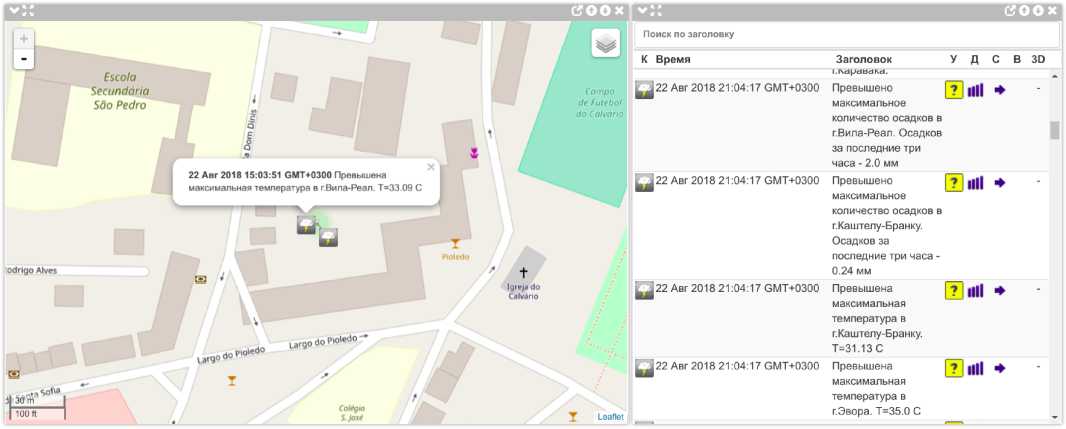Click the events list vertical scrollbar thumb
This screenshot has width=1066, height=429.
pos(1054,130)
